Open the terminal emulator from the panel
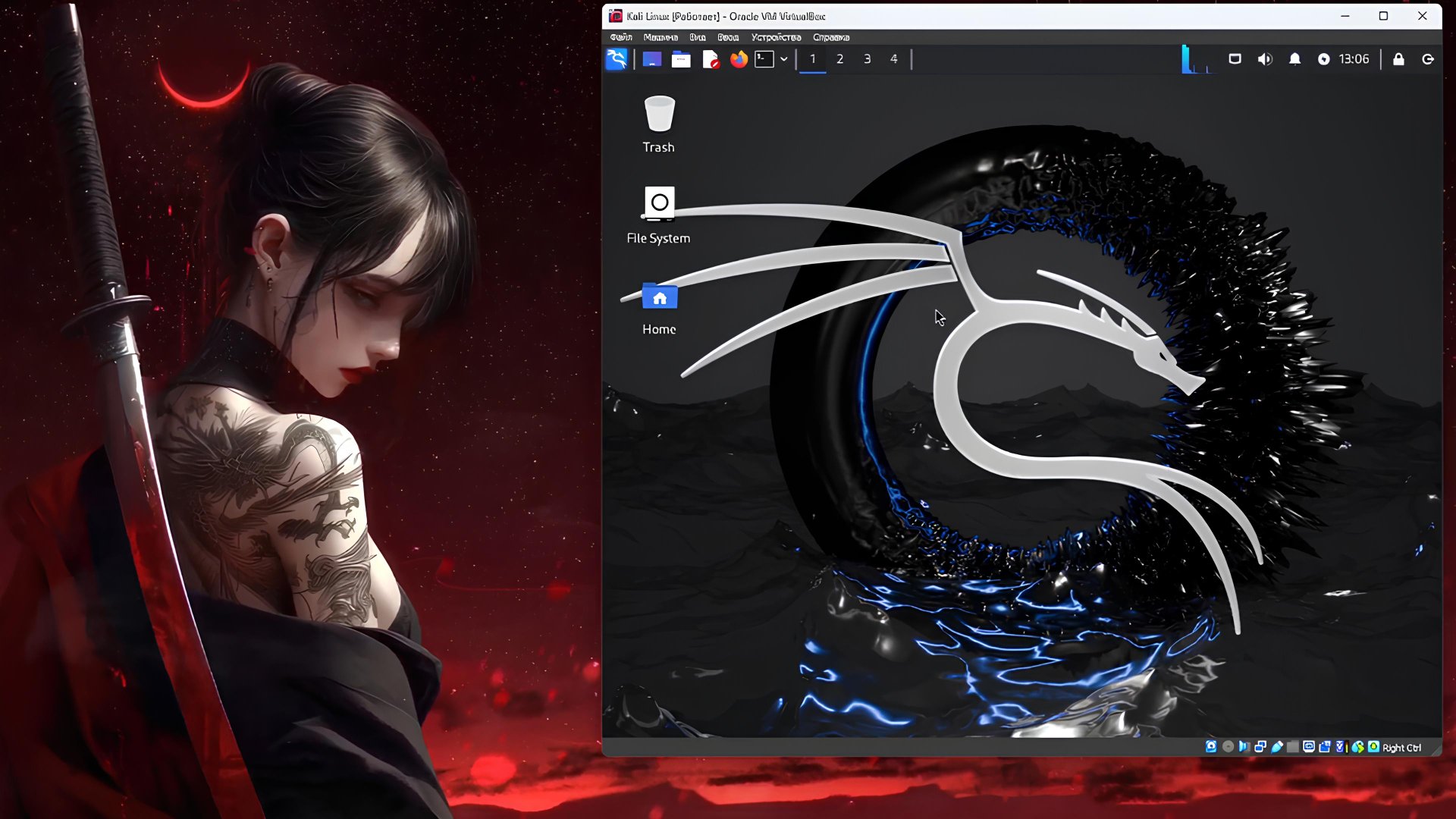 [764, 58]
